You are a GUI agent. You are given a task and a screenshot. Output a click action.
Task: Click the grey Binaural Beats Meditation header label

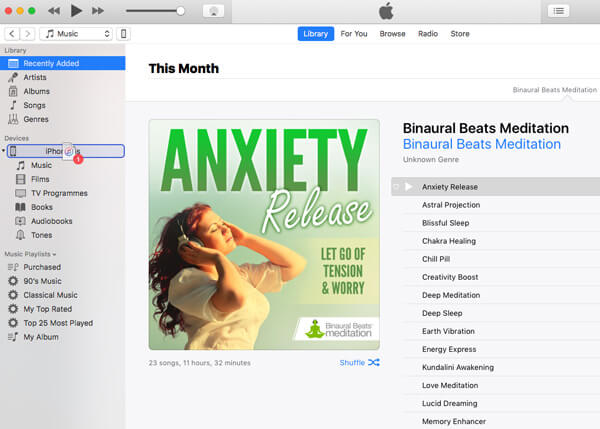(x=554, y=90)
